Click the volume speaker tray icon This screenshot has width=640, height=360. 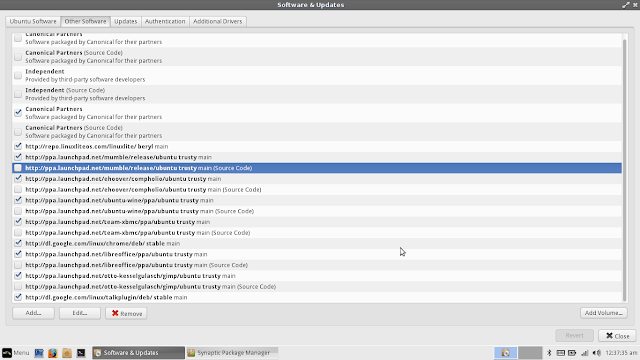pos(597,353)
